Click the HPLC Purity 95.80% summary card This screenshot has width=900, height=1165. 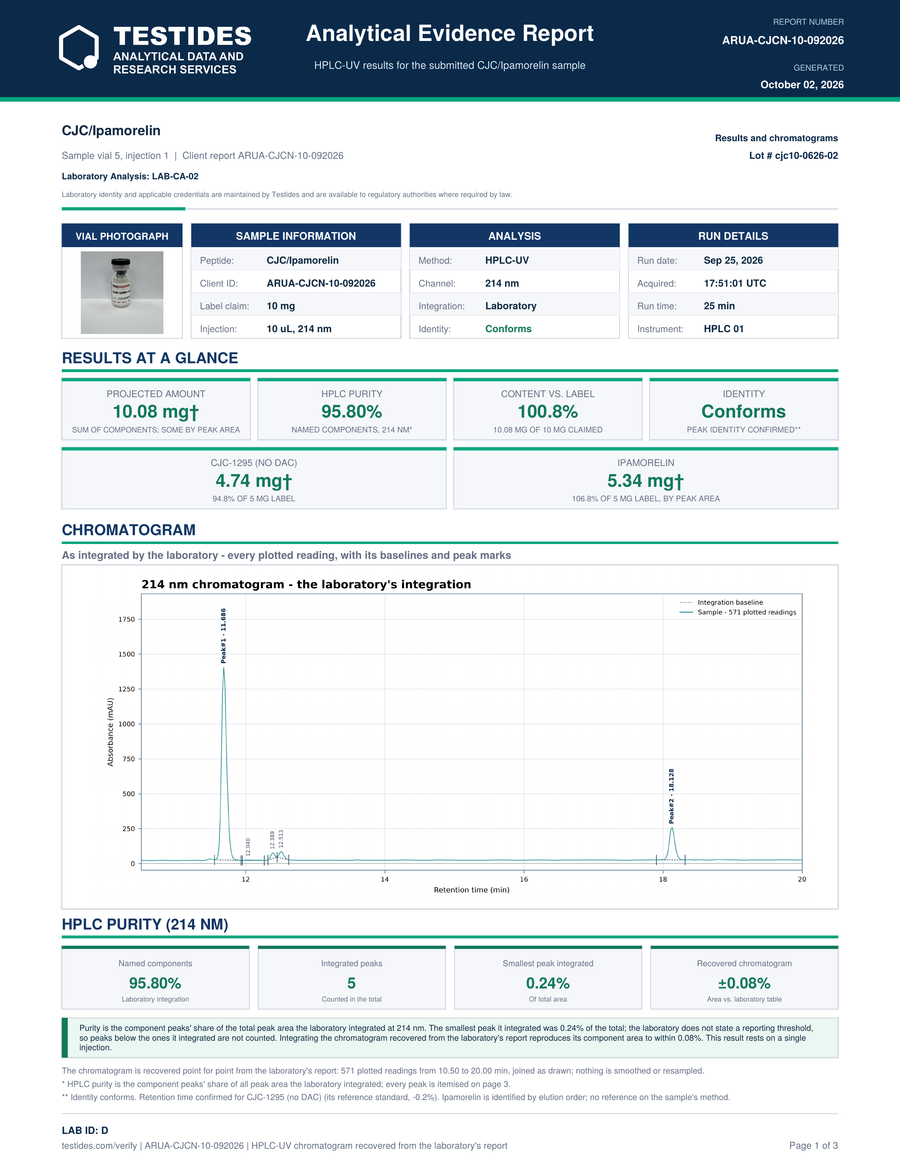pos(352,409)
